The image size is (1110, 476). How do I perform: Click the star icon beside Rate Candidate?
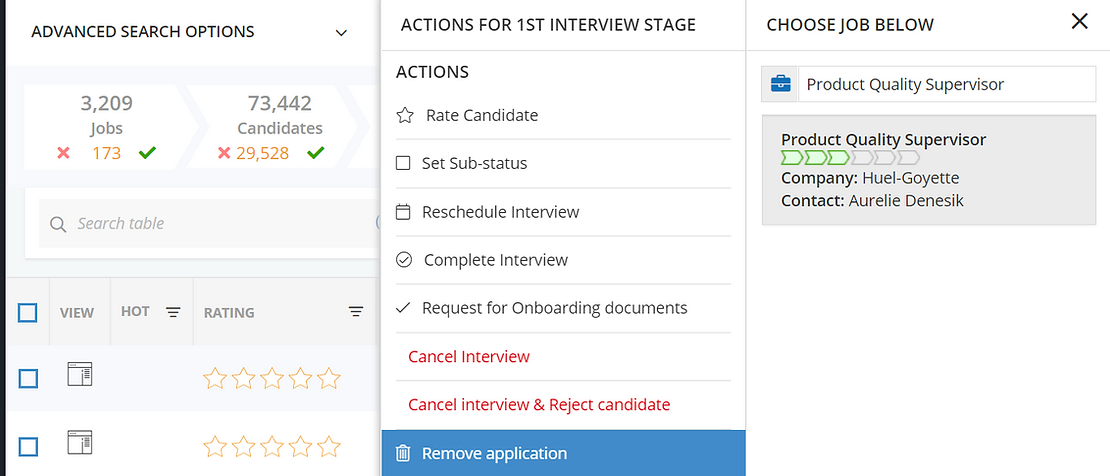[x=405, y=115]
